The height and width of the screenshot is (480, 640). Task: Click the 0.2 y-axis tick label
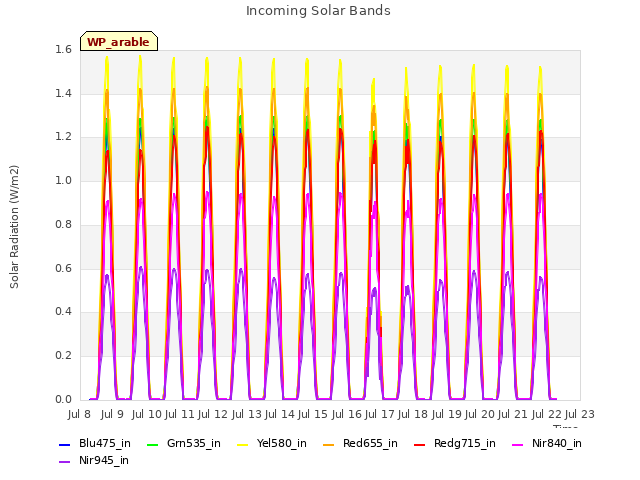(x=63, y=356)
